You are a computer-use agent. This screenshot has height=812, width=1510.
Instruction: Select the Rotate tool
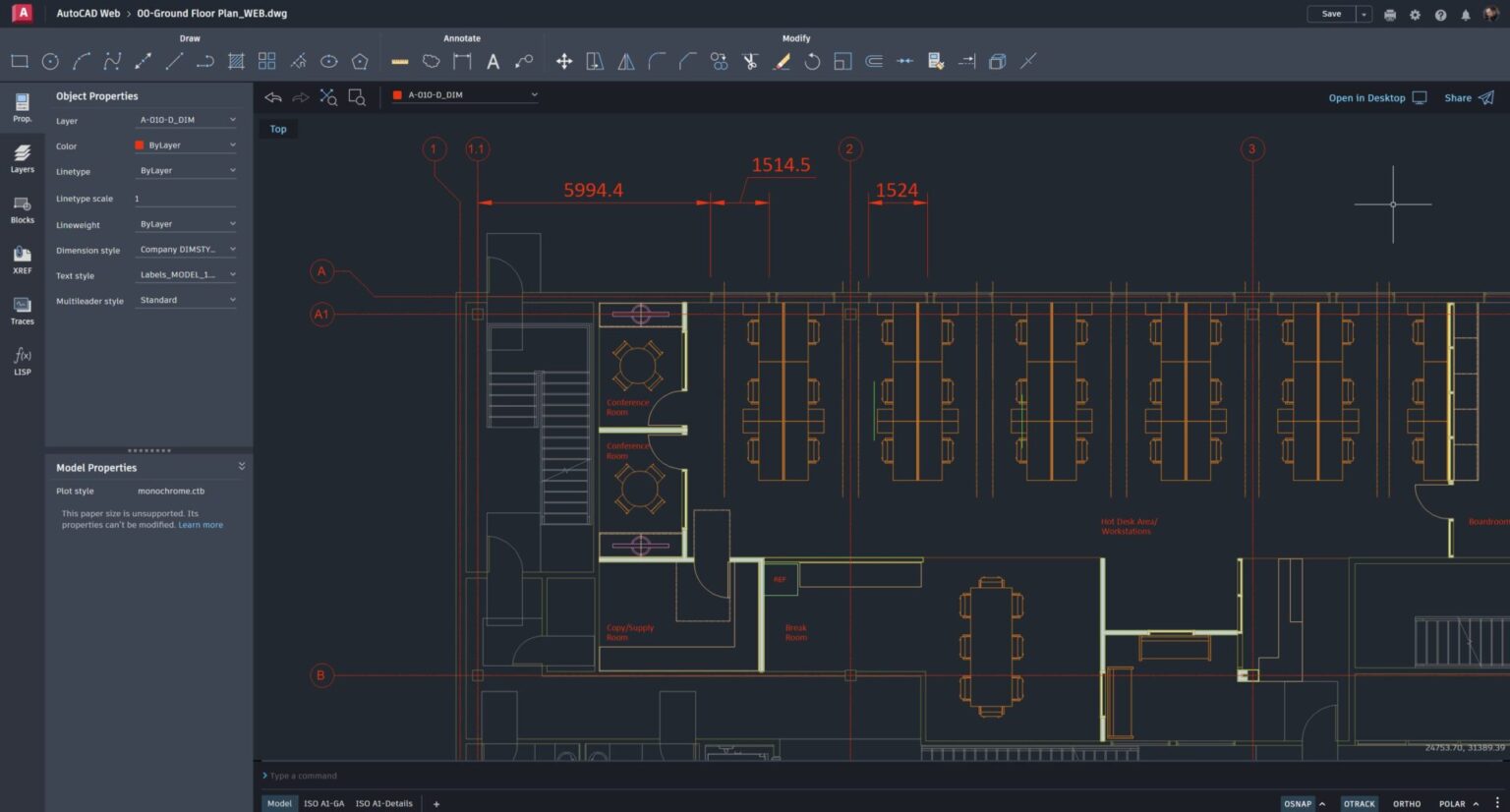tap(813, 61)
